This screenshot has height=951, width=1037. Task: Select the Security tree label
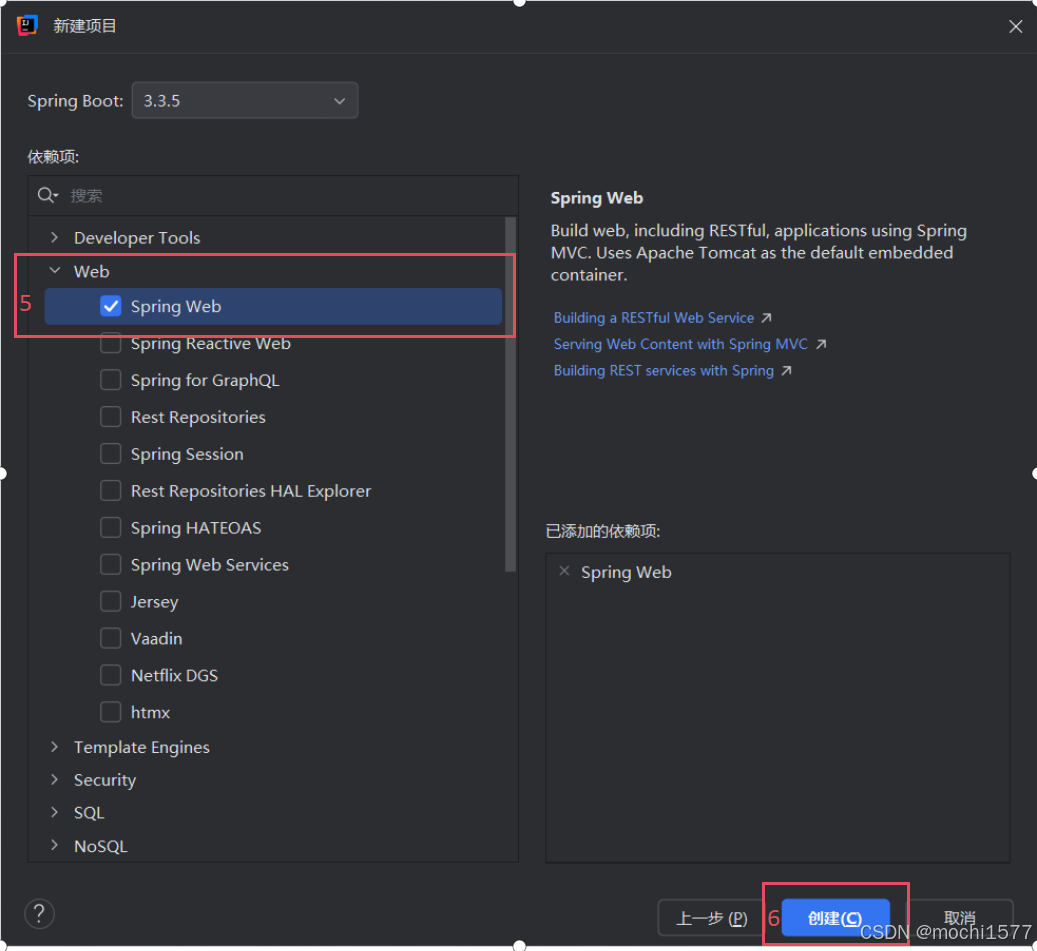coord(104,780)
